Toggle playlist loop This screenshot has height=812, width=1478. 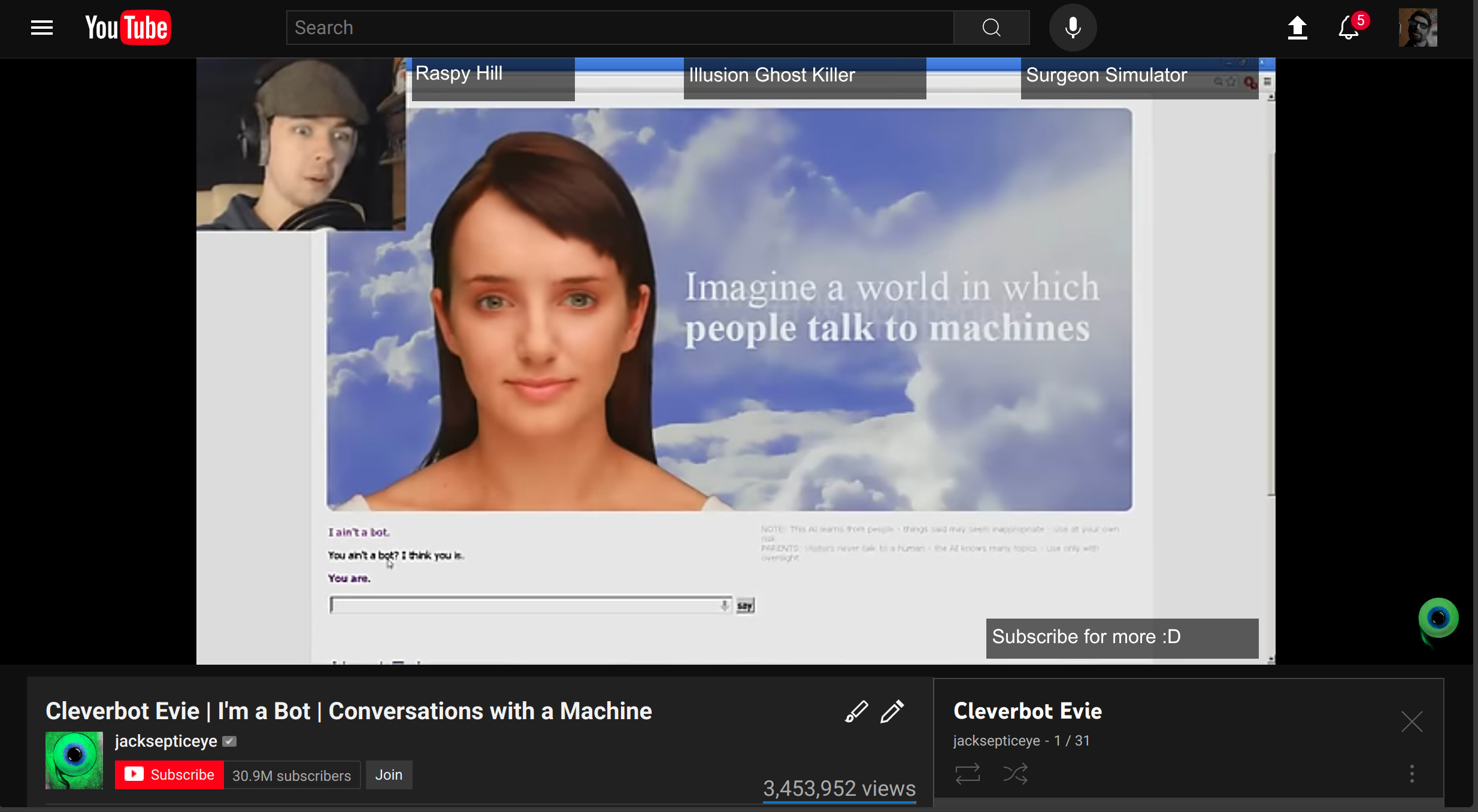[x=968, y=774]
